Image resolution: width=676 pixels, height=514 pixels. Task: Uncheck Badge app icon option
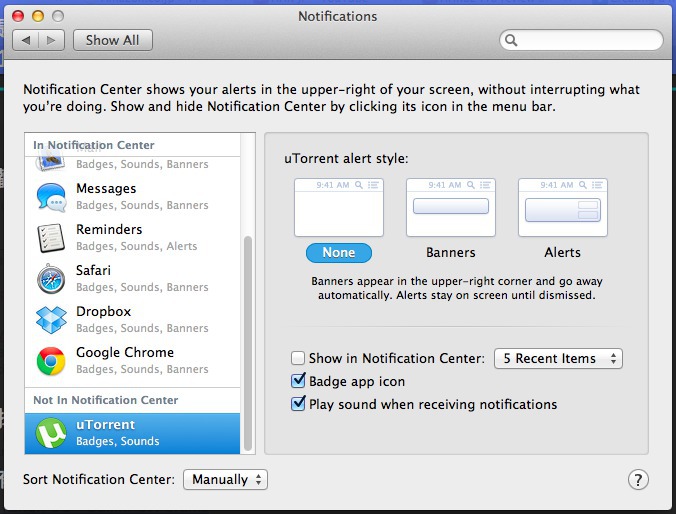(298, 382)
